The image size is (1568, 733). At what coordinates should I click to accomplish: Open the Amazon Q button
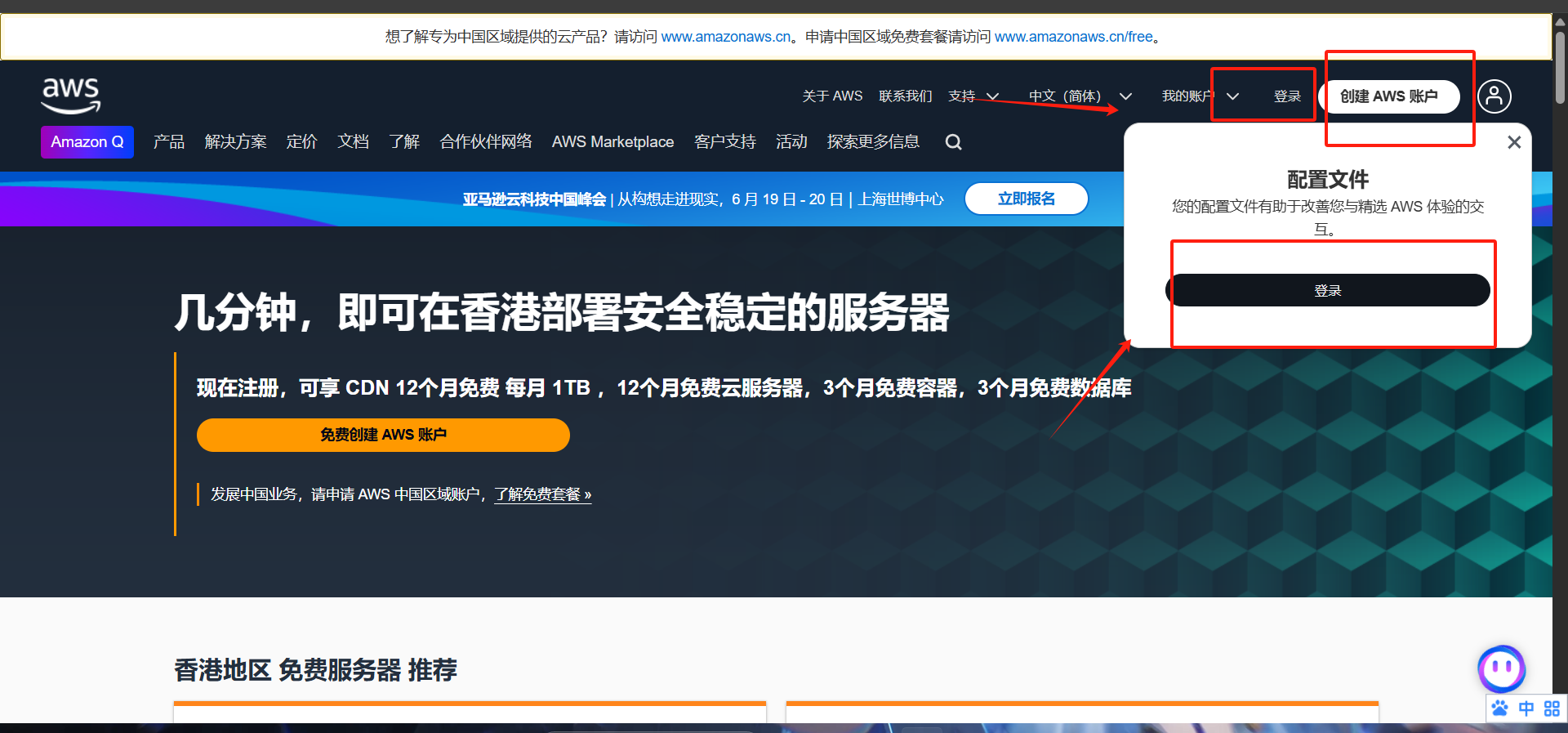click(87, 142)
